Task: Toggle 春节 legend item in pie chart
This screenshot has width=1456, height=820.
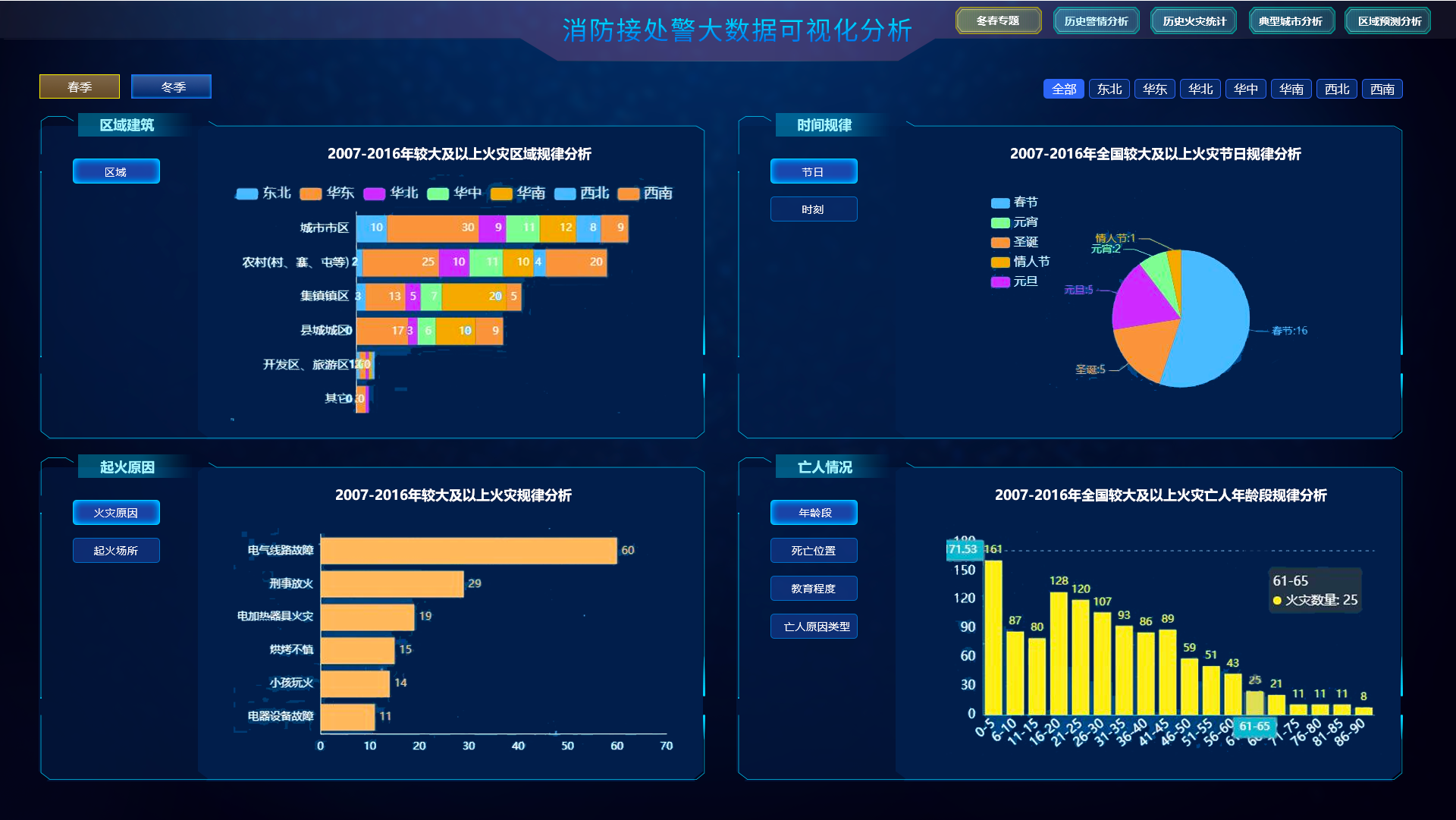Action: point(1015,203)
